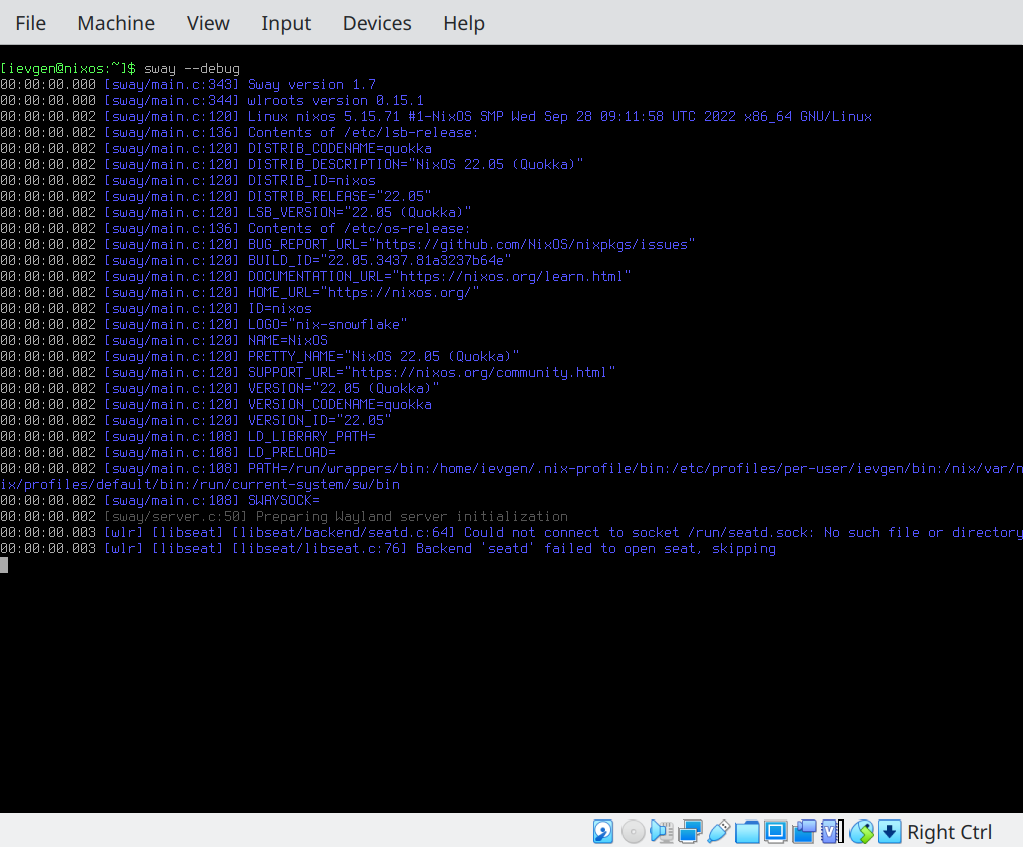Click the "DISTRIB_CODENAME=quokka" text

(x=340, y=148)
